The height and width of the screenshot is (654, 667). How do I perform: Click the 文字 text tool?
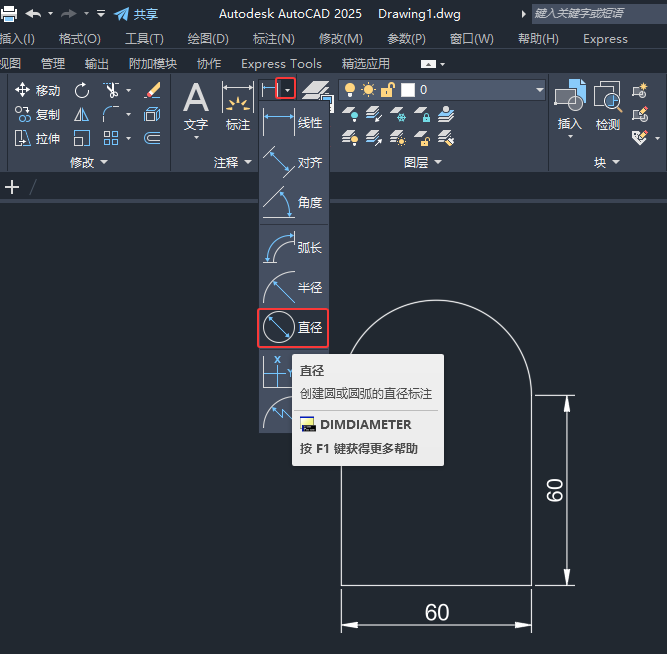point(196,107)
